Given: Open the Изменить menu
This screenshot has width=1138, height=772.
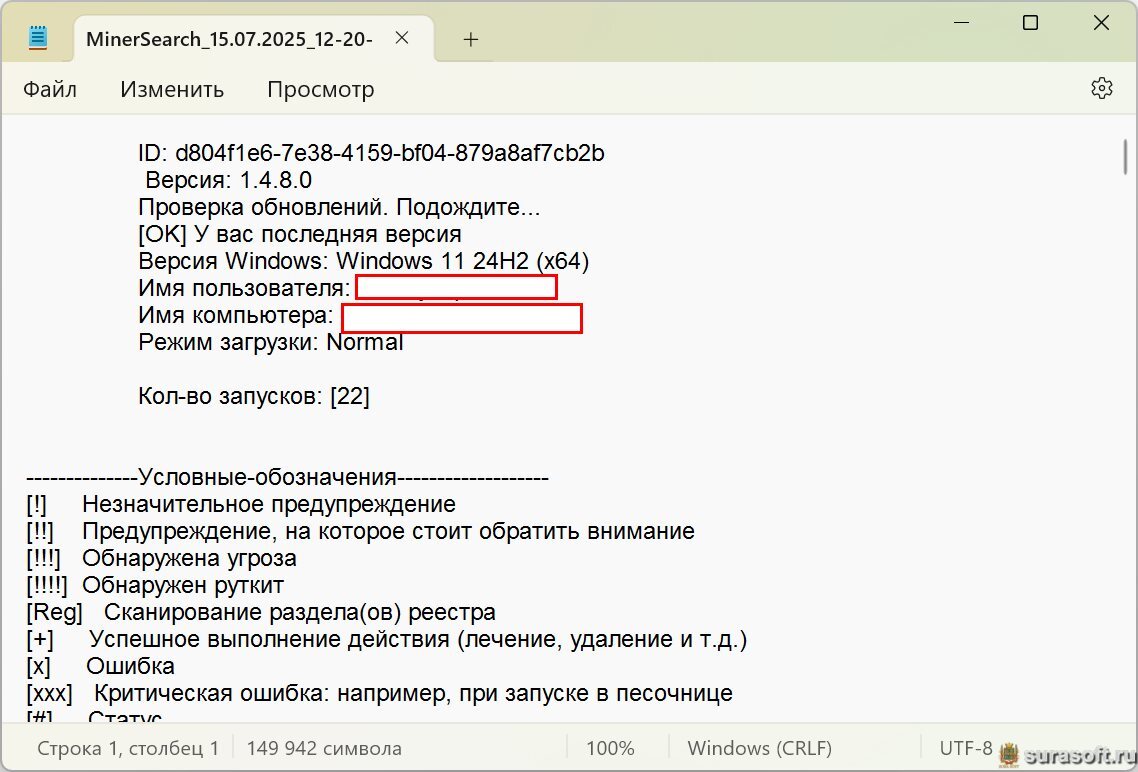Looking at the screenshot, I should tap(172, 89).
